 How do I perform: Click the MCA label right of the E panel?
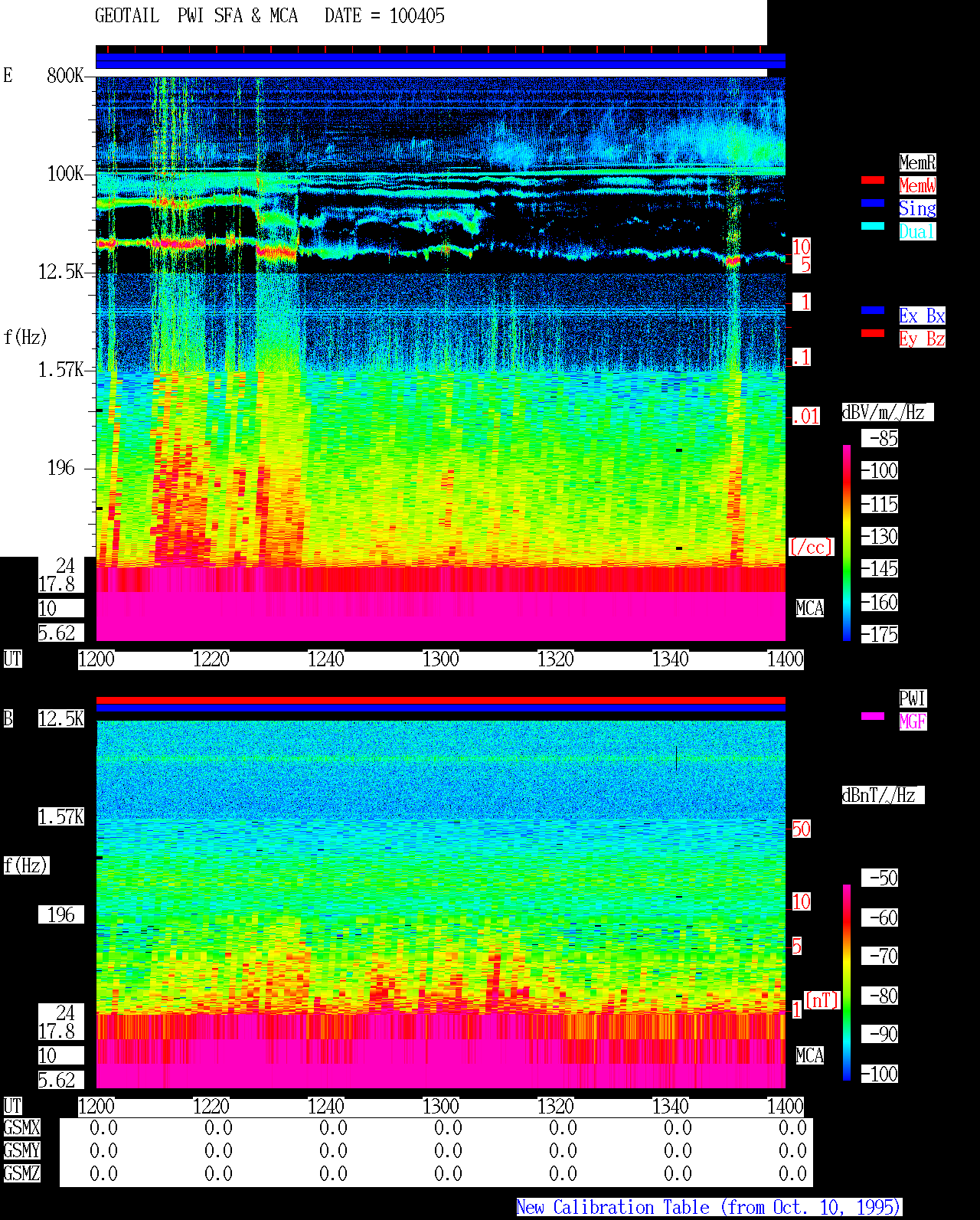tap(809, 608)
